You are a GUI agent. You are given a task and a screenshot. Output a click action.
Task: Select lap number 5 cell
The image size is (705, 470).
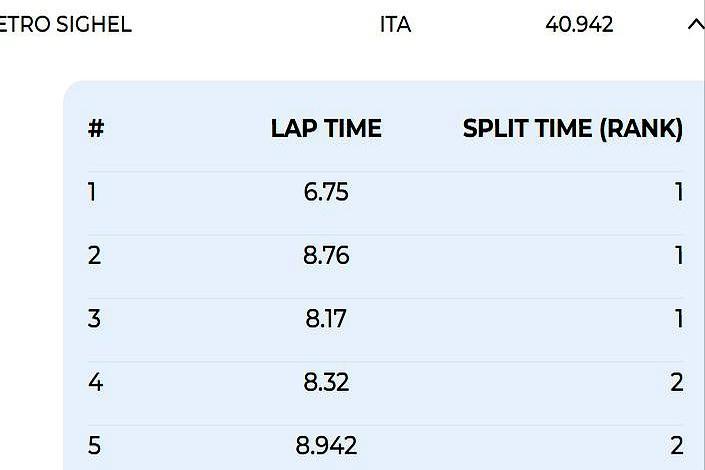point(94,445)
